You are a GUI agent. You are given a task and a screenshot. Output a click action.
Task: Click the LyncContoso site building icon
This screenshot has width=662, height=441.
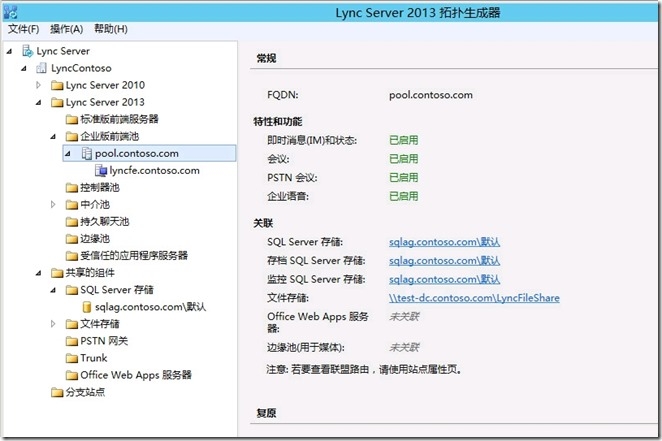tap(41, 68)
